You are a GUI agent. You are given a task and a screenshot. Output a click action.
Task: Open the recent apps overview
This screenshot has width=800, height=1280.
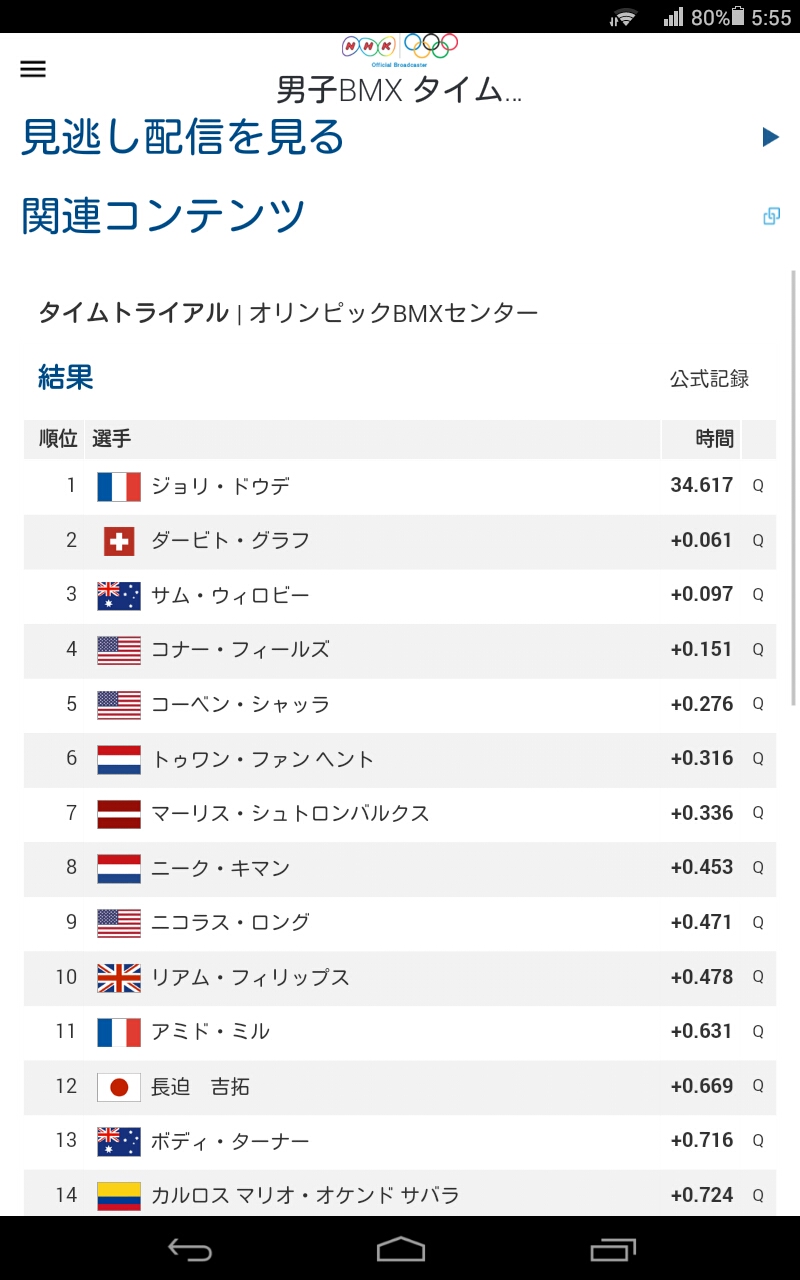pyautogui.click(x=612, y=1249)
